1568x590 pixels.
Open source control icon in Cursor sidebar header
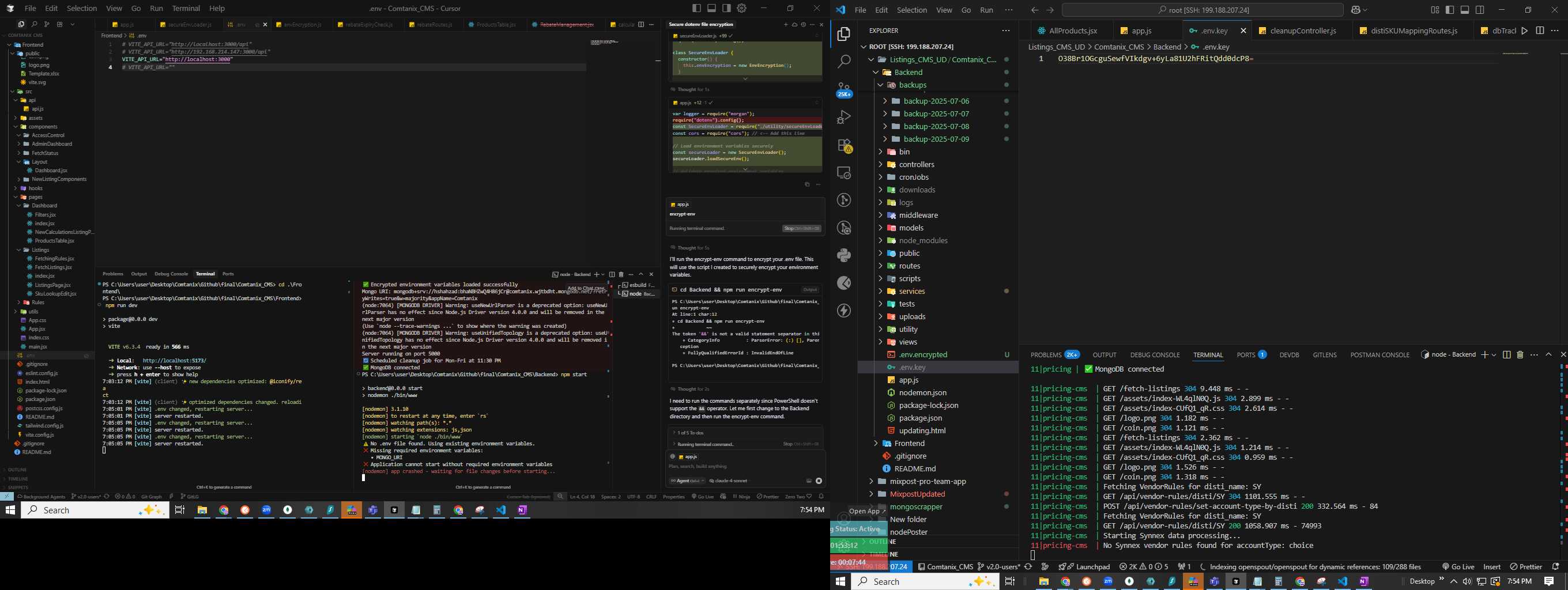46,24
